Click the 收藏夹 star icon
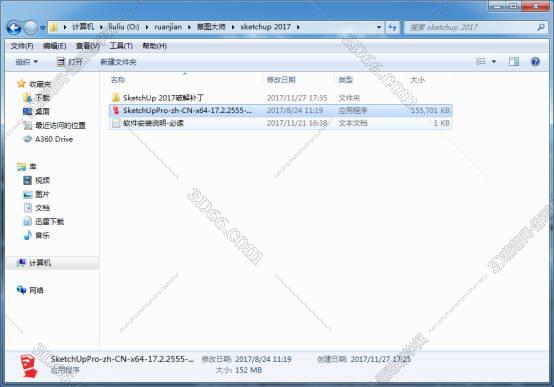Viewport: 554px width, 387px height. (22, 84)
